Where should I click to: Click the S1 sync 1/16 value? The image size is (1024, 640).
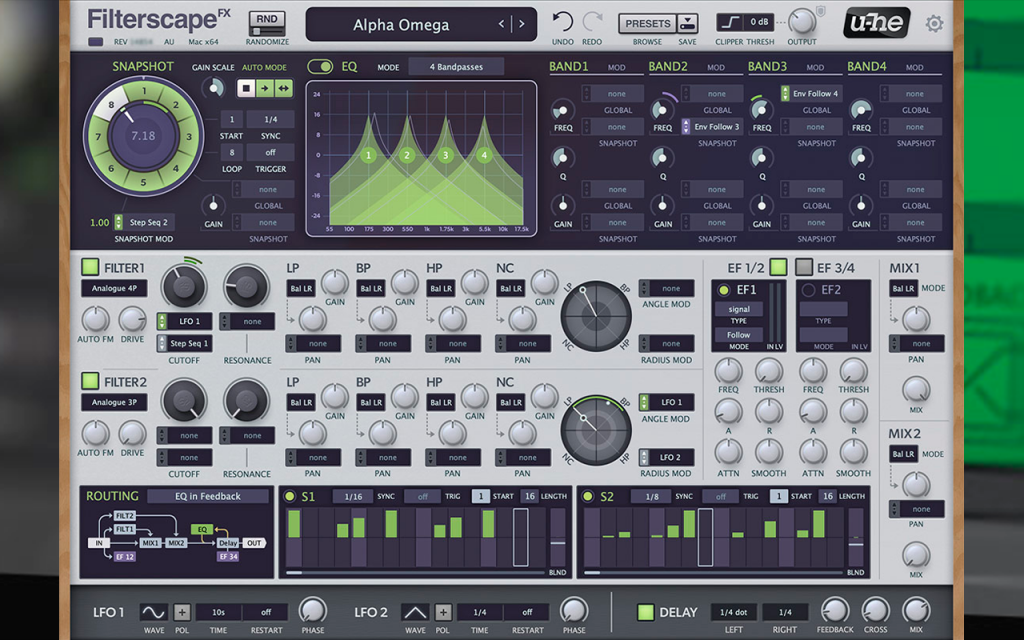click(353, 496)
